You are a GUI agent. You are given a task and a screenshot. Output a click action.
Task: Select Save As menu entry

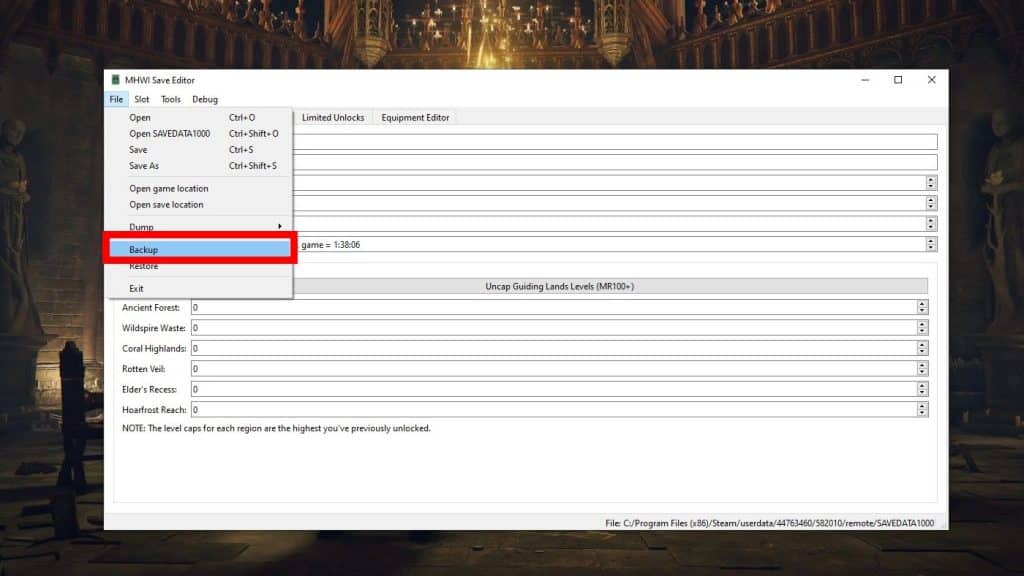tap(200, 166)
